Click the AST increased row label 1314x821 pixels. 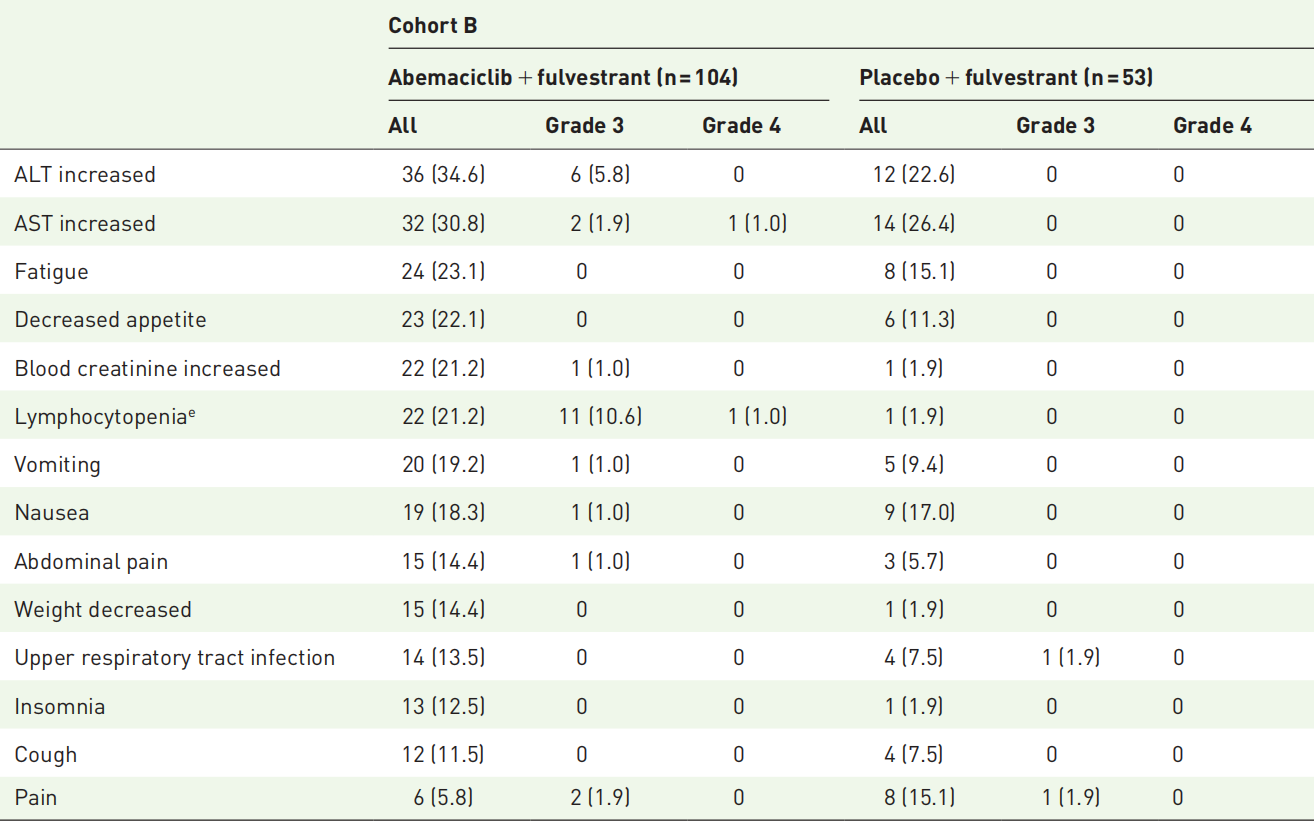85,223
